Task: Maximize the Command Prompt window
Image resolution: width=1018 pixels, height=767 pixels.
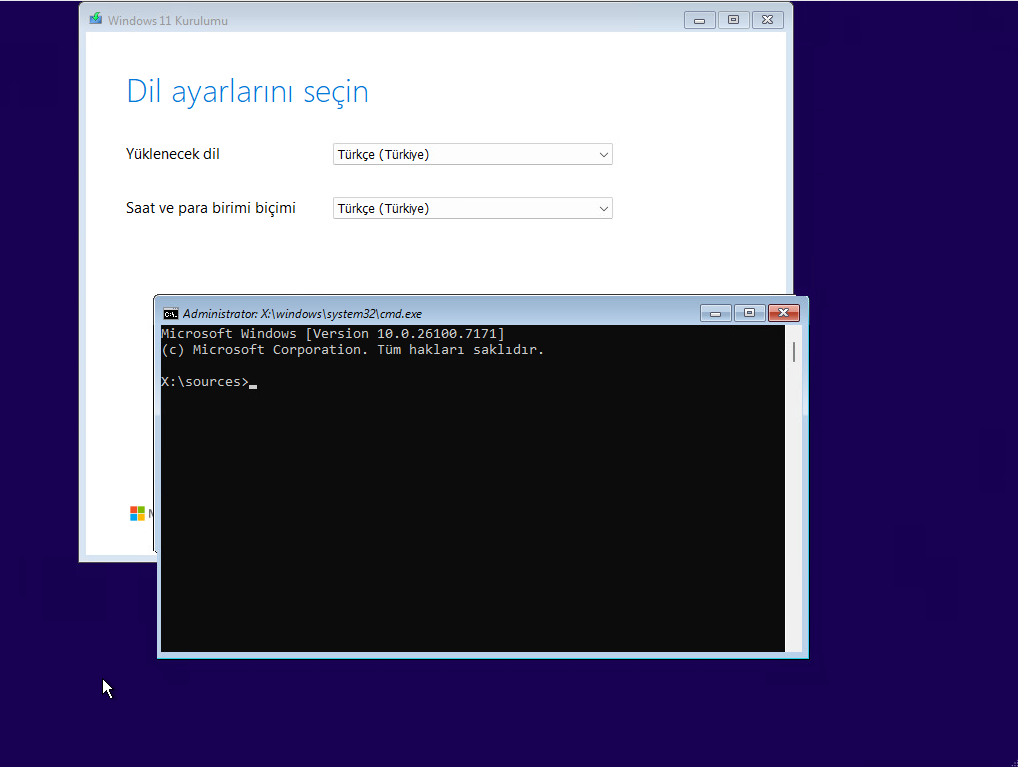Action: point(749,313)
